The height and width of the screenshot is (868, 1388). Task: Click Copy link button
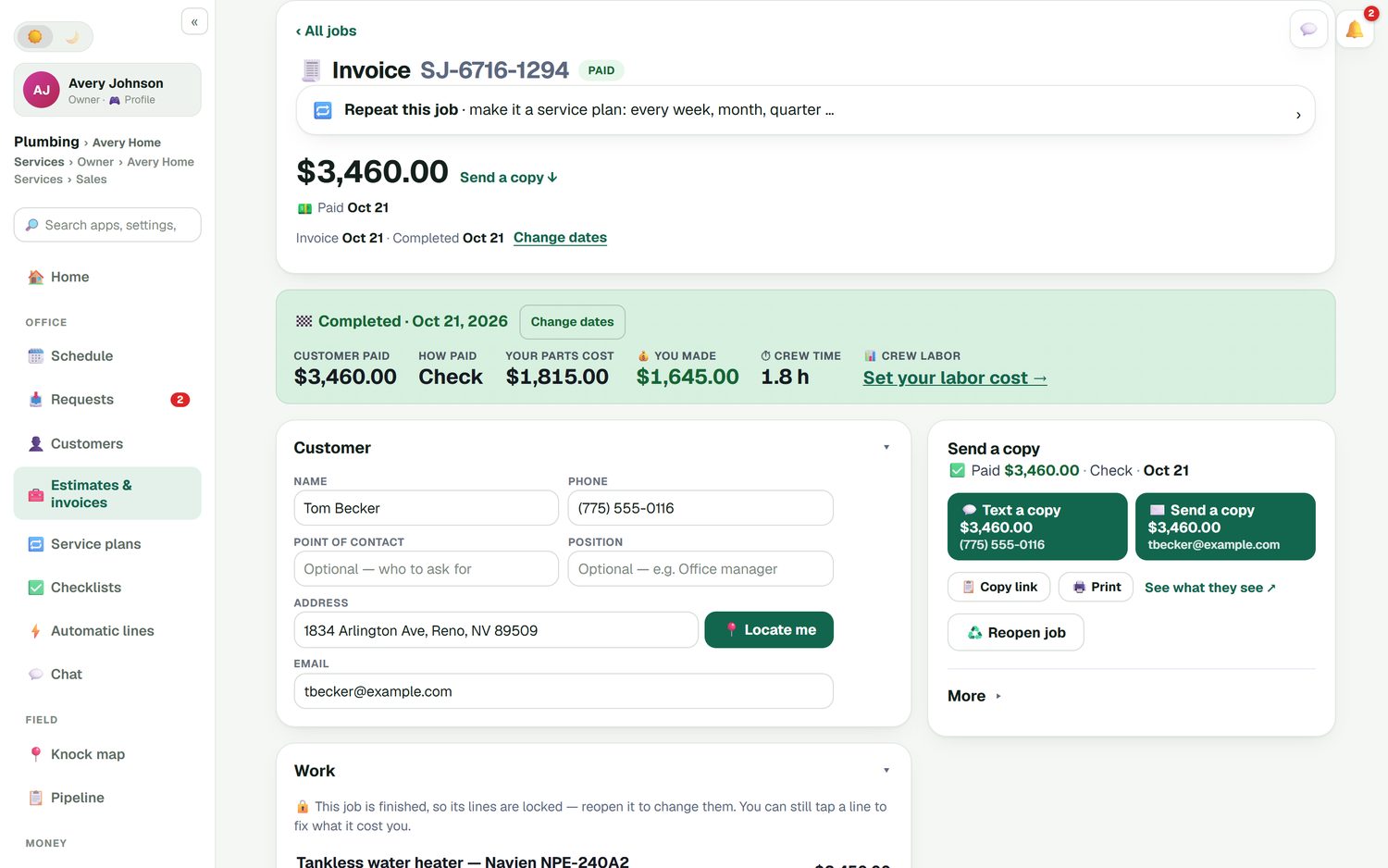tap(999, 587)
